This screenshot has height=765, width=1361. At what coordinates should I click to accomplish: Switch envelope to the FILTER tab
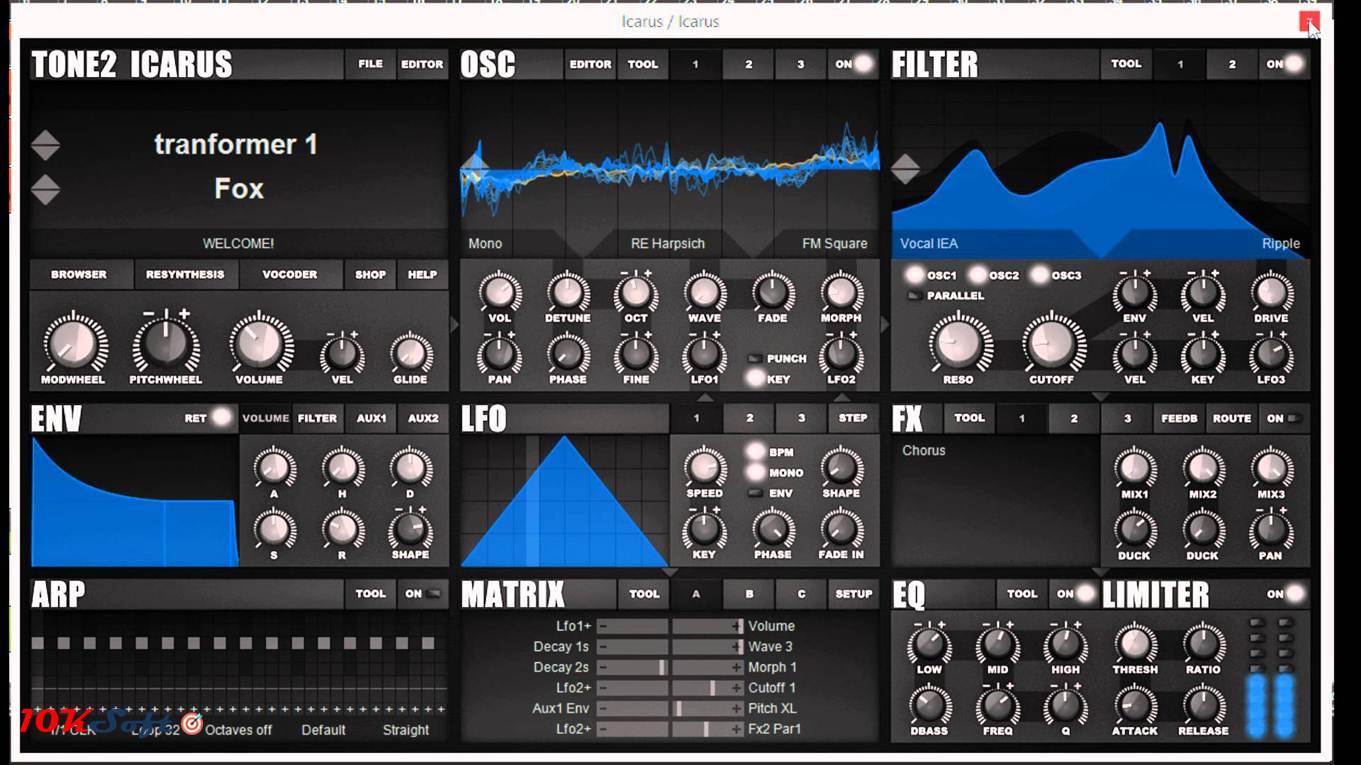(317, 418)
